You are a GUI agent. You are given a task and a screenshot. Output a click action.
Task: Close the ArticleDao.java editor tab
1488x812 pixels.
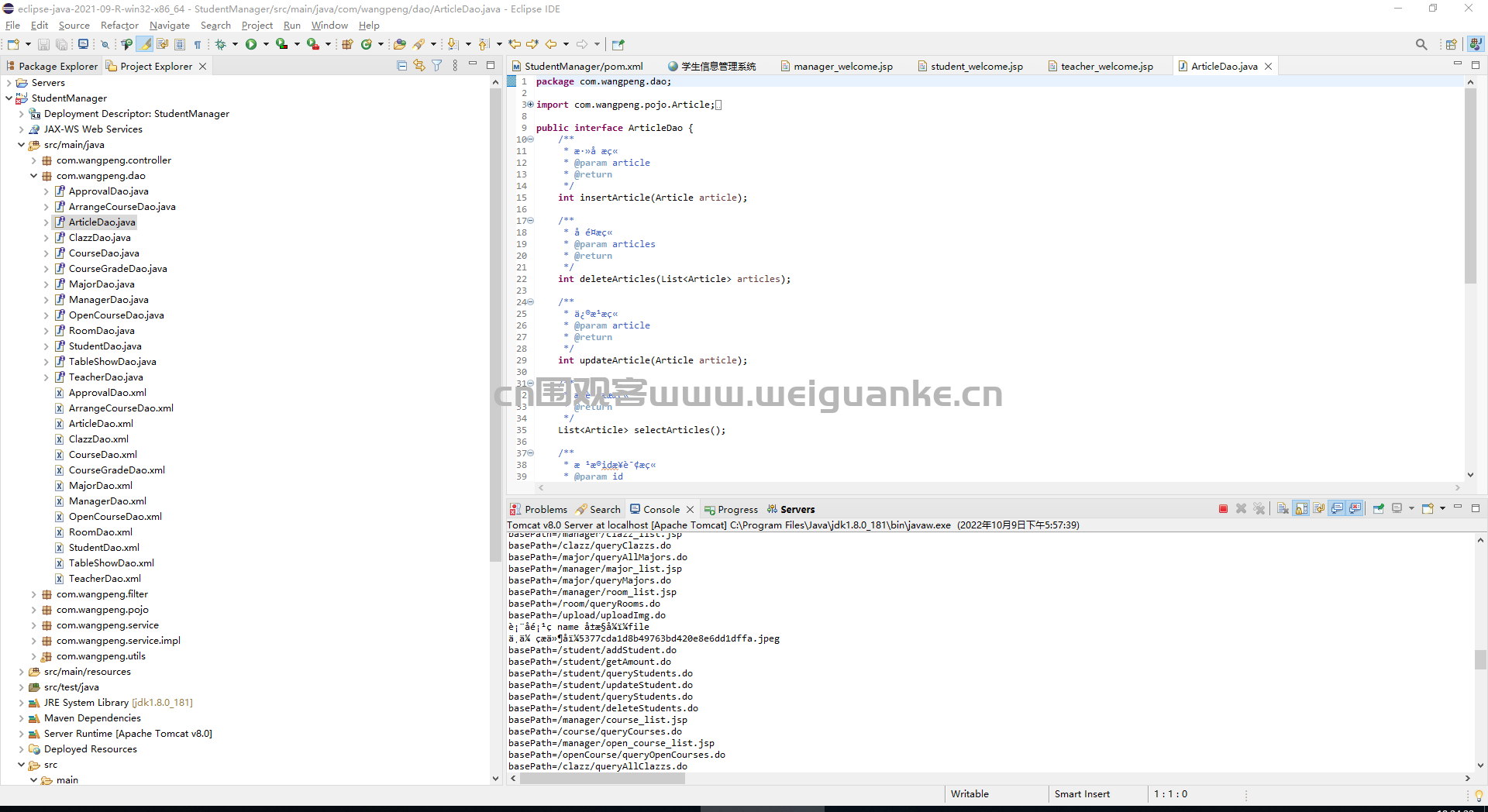coord(1269,67)
